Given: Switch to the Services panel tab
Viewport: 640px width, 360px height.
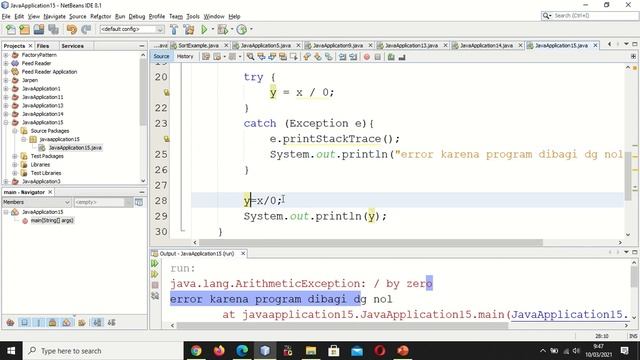Looking at the screenshot, I should pyautogui.click(x=73, y=46).
